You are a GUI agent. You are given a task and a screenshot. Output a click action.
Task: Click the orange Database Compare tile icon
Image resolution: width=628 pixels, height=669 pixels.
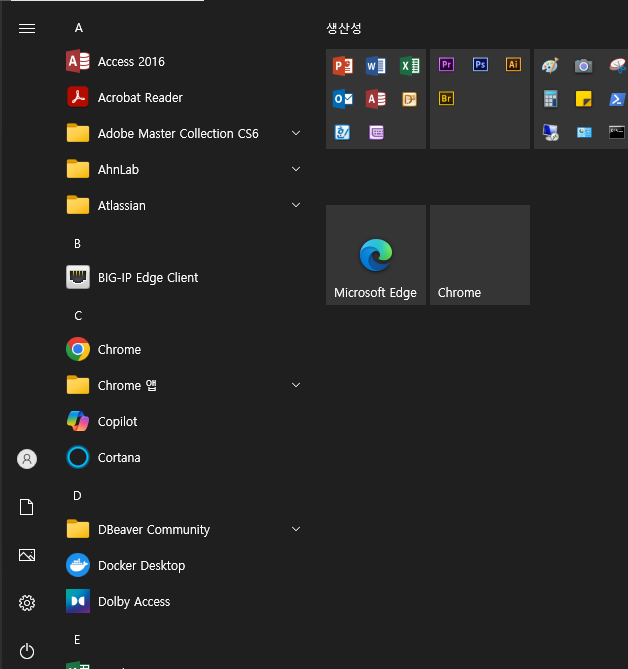[410, 99]
